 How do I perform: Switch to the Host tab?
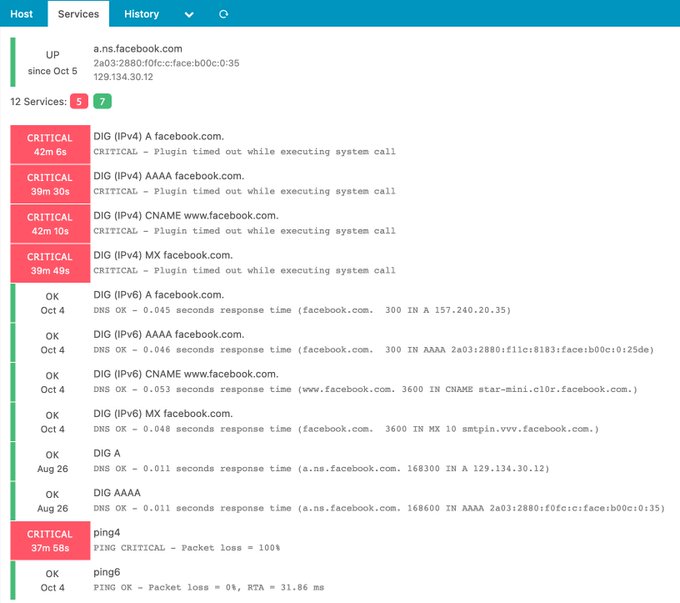21,14
